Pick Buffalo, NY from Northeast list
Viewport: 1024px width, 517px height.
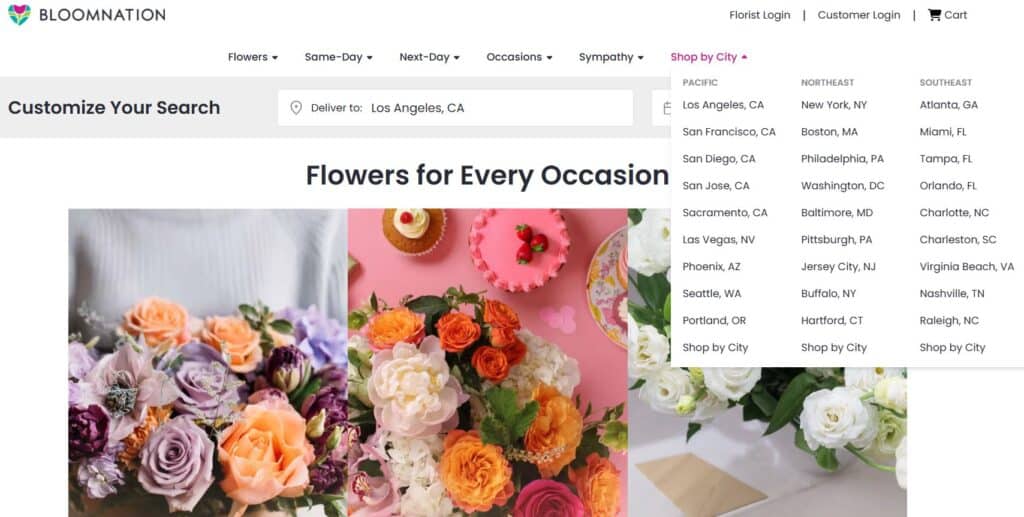828,294
